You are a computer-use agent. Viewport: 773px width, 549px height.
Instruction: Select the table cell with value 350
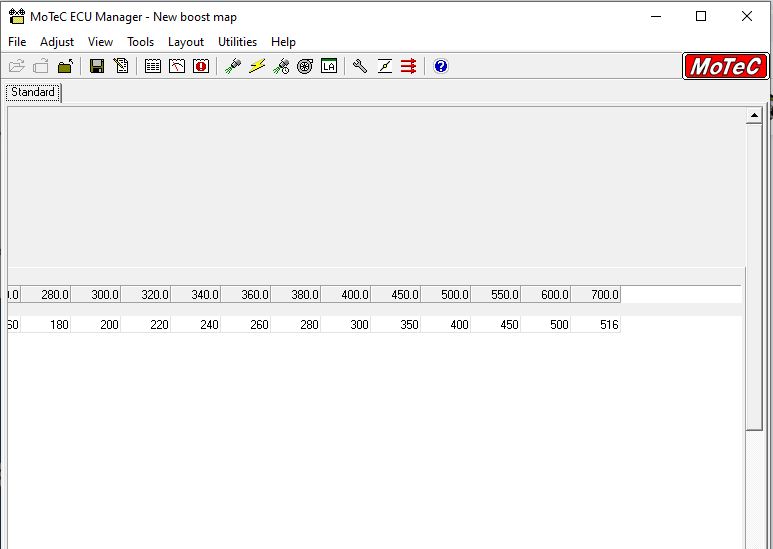(x=396, y=324)
